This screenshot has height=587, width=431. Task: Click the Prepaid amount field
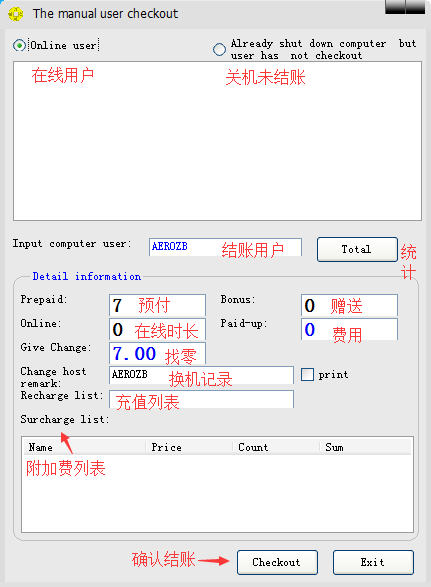157,305
